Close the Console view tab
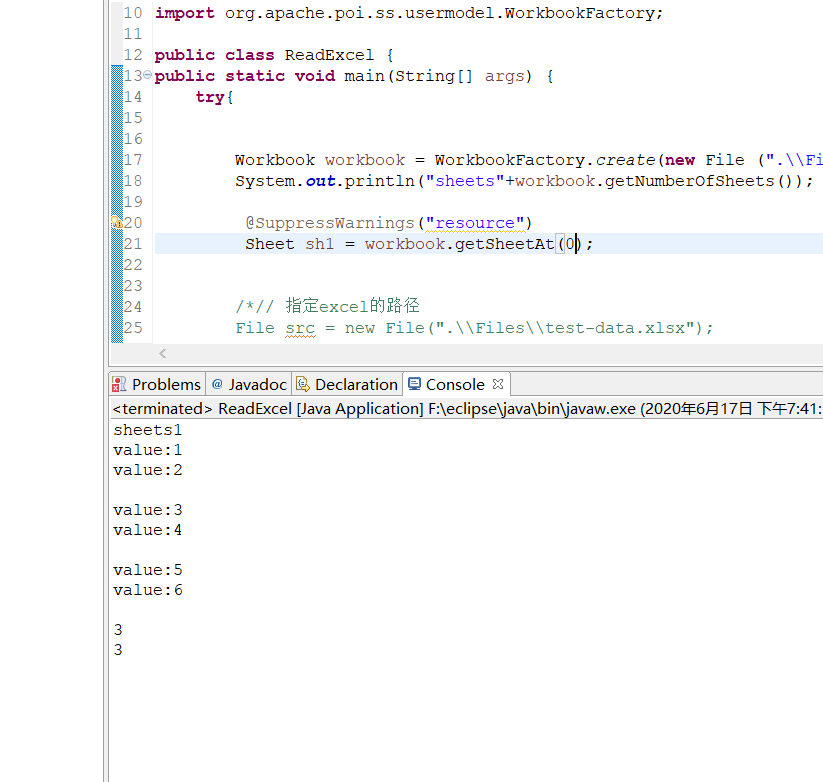This screenshot has width=823, height=782. (498, 383)
